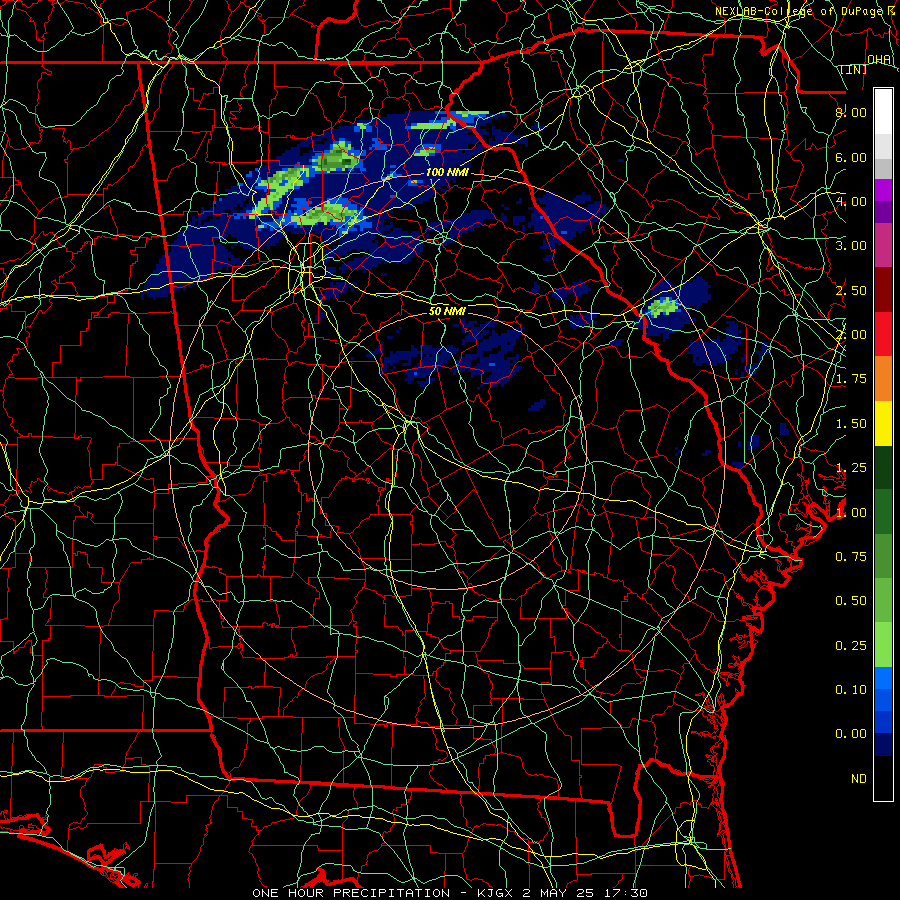Image resolution: width=900 pixels, height=900 pixels.
Task: Click the 0.10 legend value
Action: 851,689
